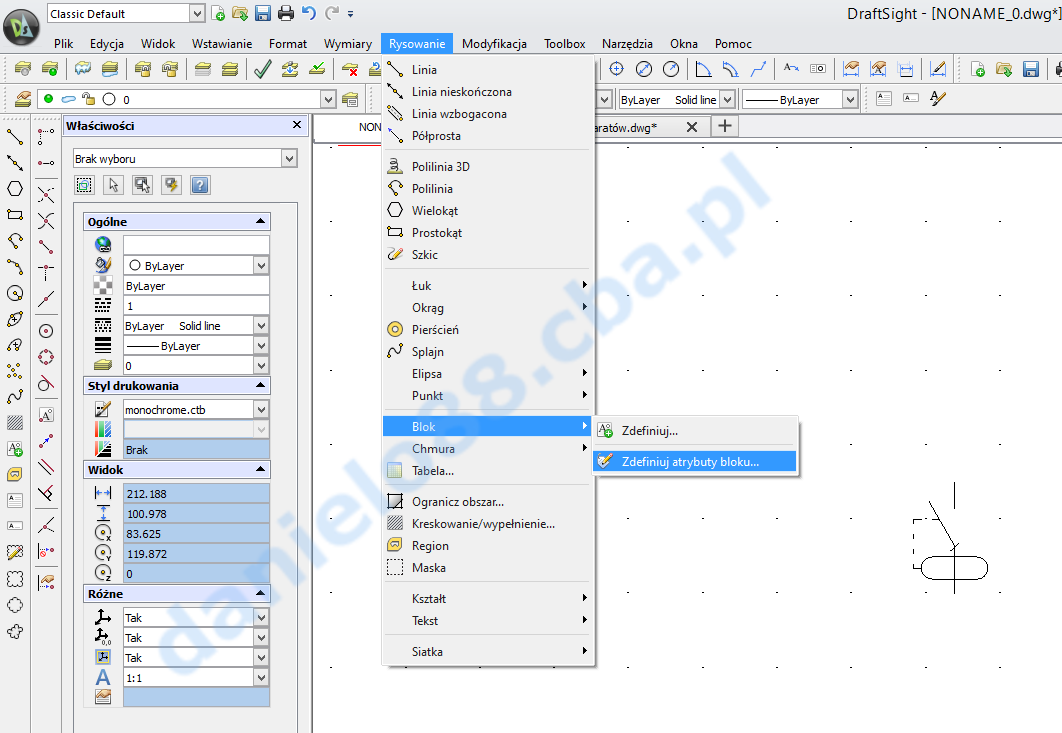This screenshot has width=1062, height=733.
Task: Open the Wymiary menu
Action: coord(347,43)
